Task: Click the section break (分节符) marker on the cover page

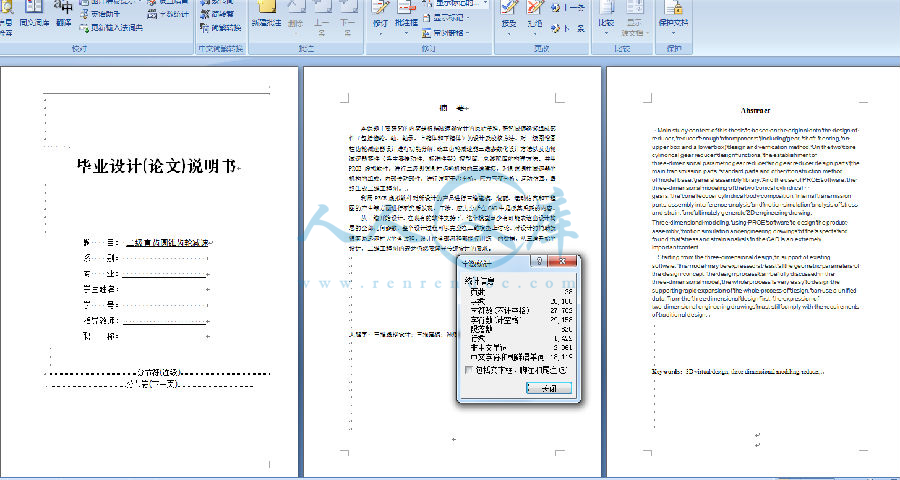Action: [157, 372]
